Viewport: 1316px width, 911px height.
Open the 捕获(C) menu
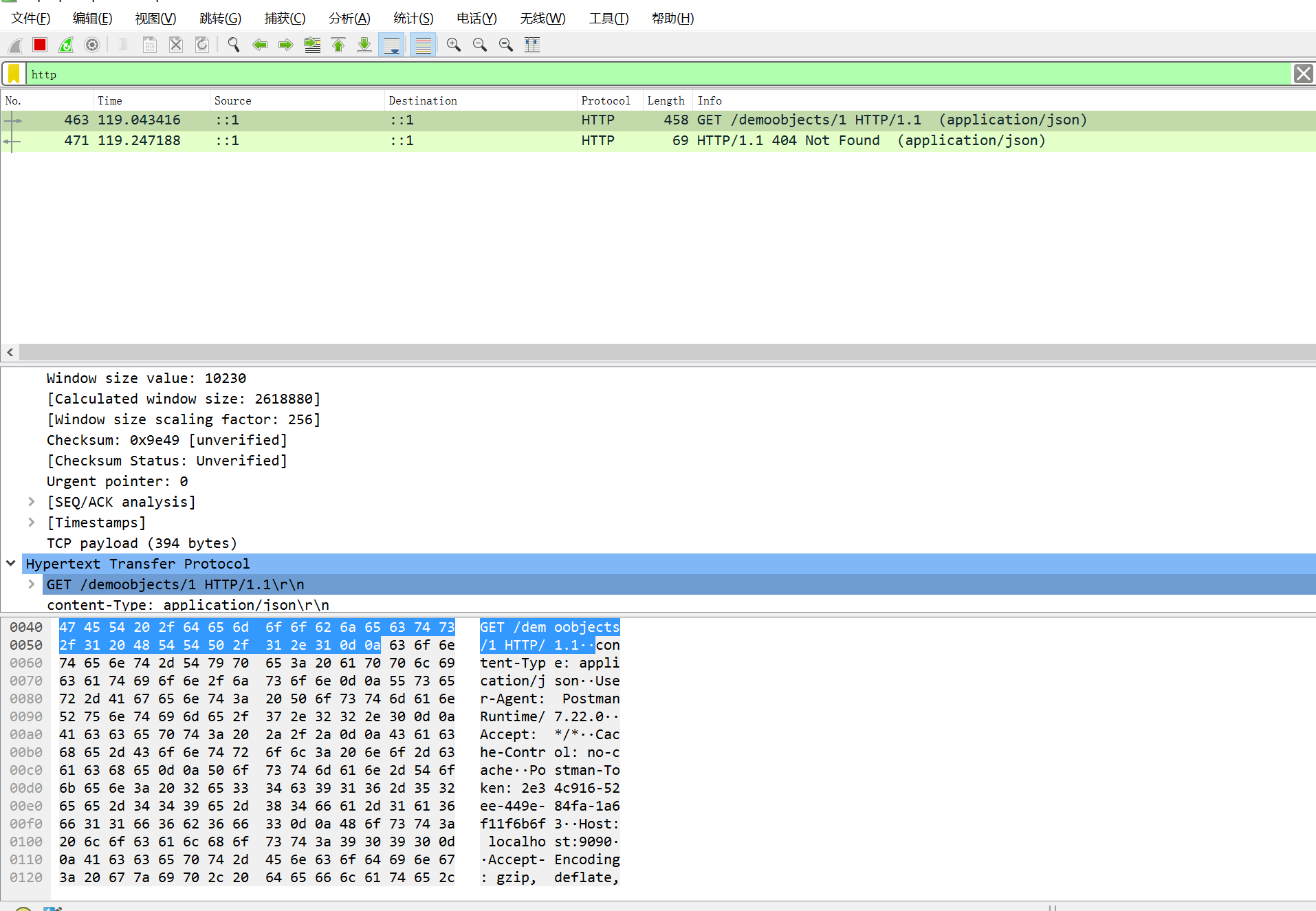[285, 19]
